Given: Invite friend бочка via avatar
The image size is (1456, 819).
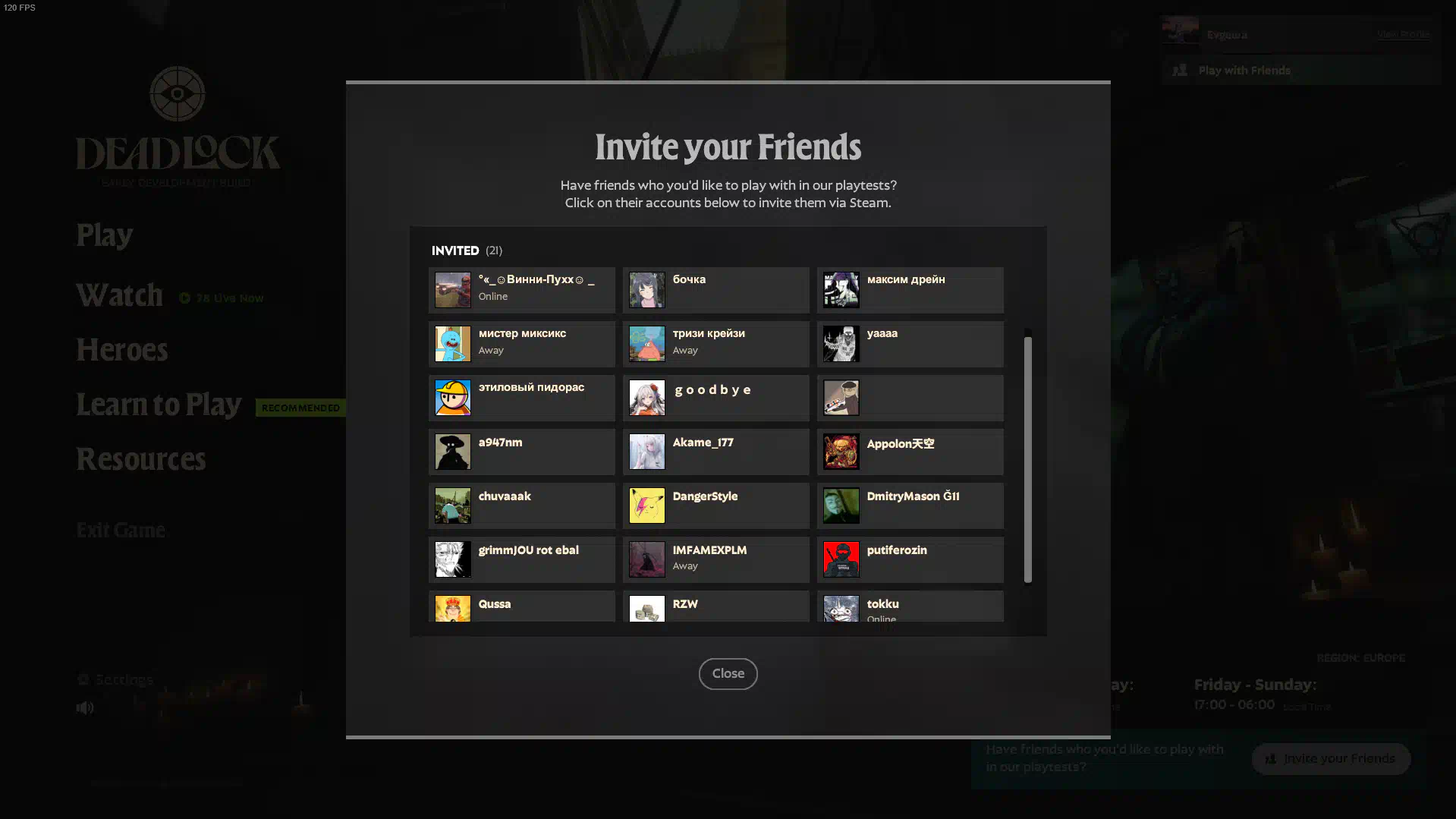Looking at the screenshot, I should (x=646, y=290).
